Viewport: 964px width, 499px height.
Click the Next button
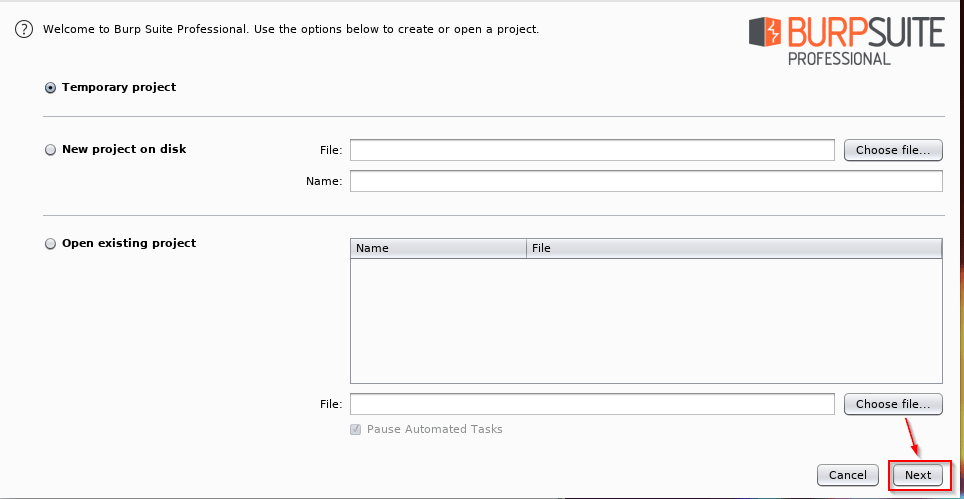click(x=918, y=475)
